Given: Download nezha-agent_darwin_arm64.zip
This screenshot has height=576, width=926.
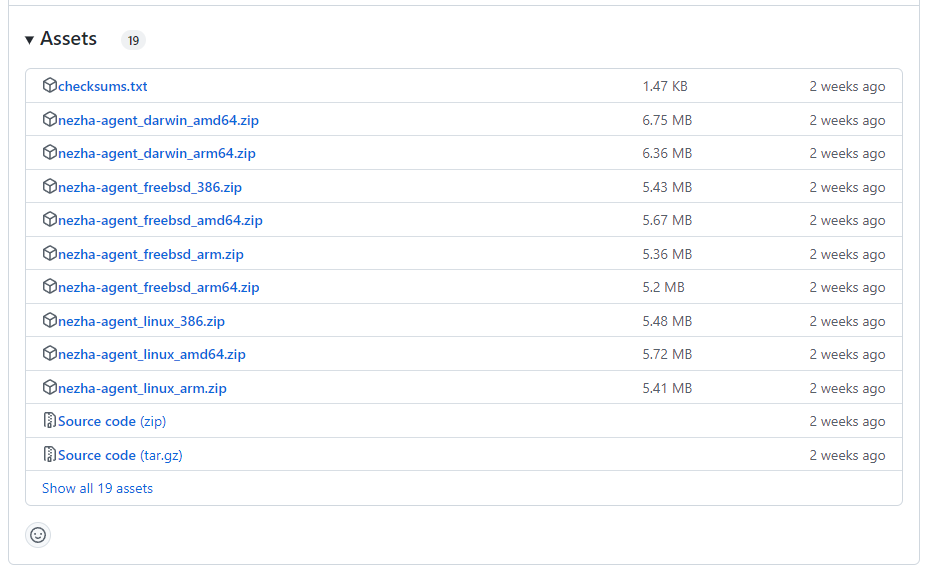Looking at the screenshot, I should pos(156,154).
